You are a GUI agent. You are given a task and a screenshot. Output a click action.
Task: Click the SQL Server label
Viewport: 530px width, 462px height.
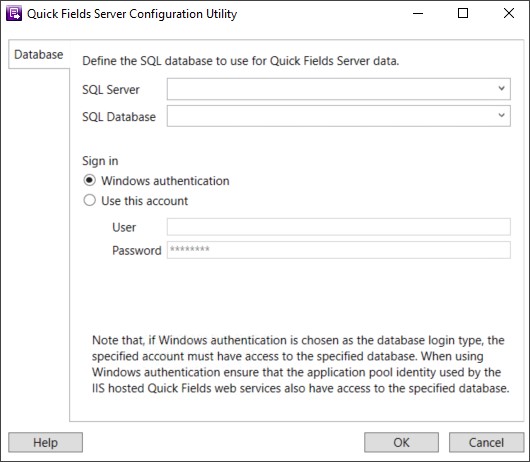click(111, 90)
